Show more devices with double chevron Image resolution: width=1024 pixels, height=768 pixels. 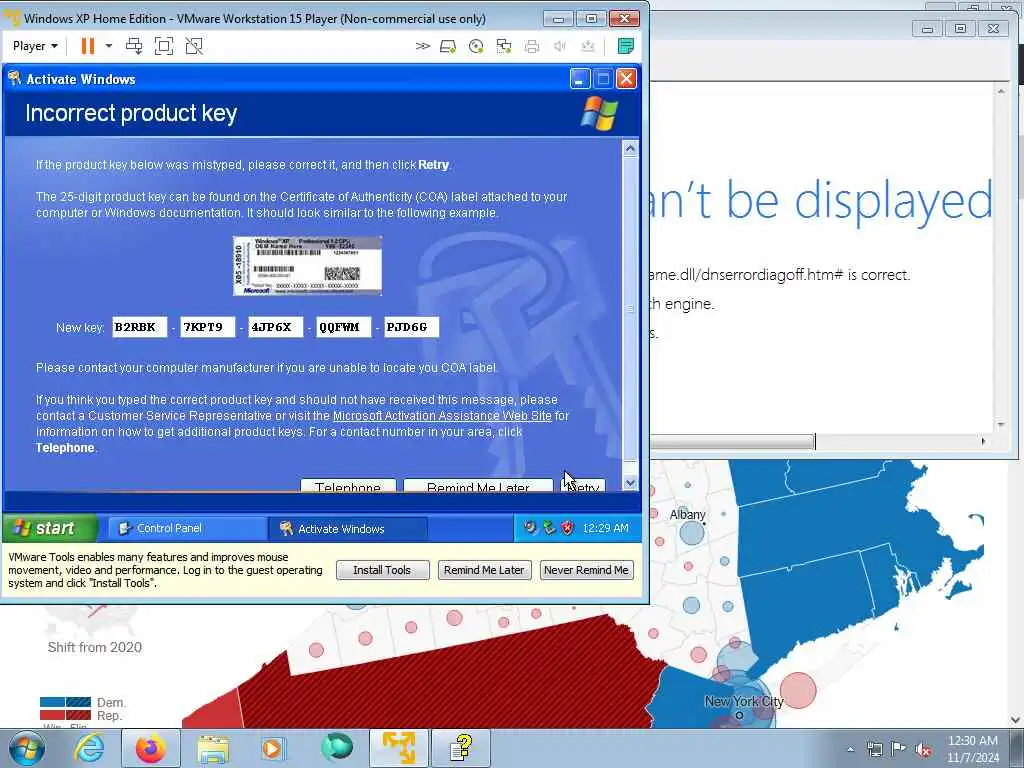pyautogui.click(x=423, y=46)
